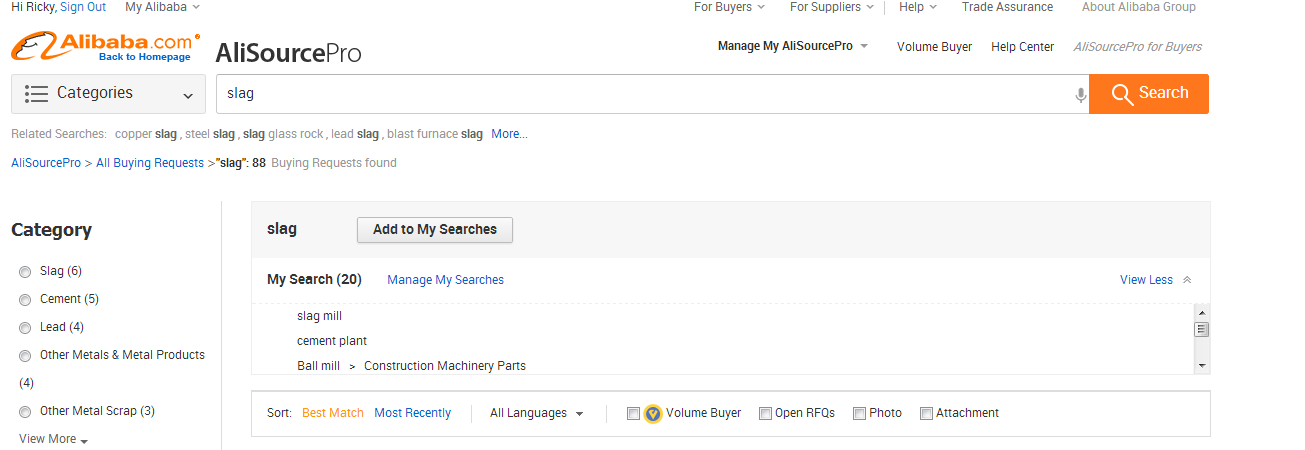Open the Volume Buyer page

click(934, 47)
